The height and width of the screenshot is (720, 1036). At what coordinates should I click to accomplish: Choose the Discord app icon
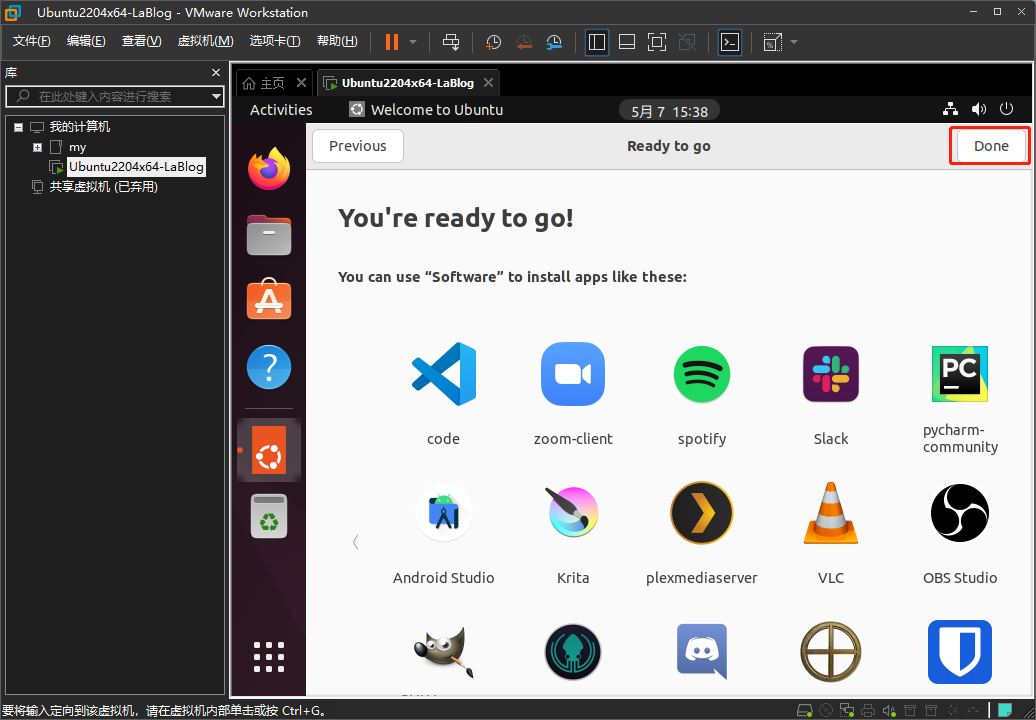tap(702, 651)
